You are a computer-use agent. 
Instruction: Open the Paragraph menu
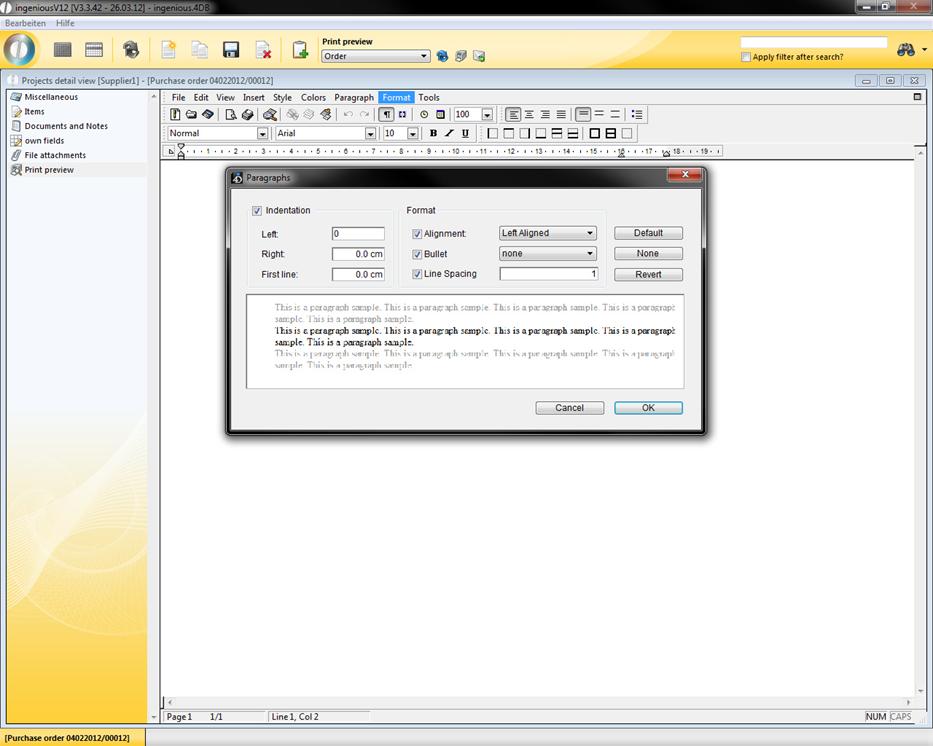click(354, 98)
